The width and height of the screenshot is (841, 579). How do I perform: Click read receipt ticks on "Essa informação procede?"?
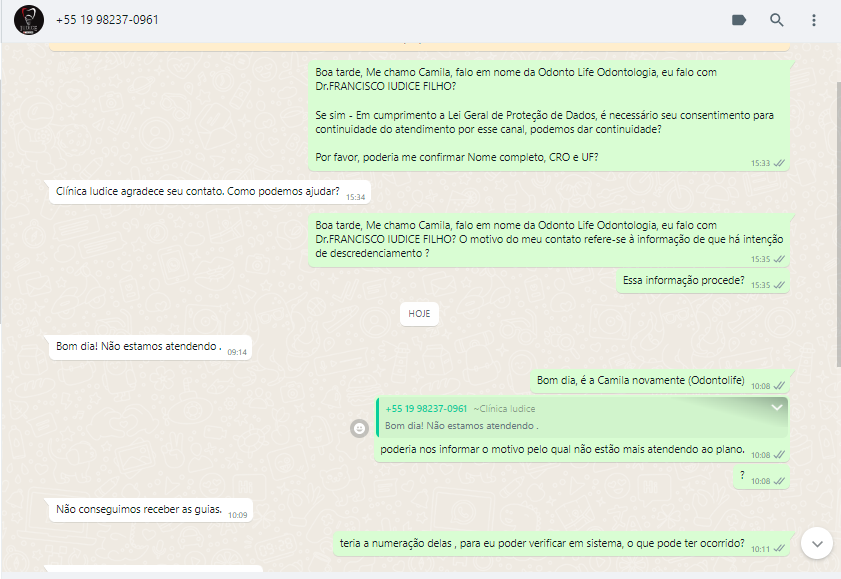click(x=779, y=285)
